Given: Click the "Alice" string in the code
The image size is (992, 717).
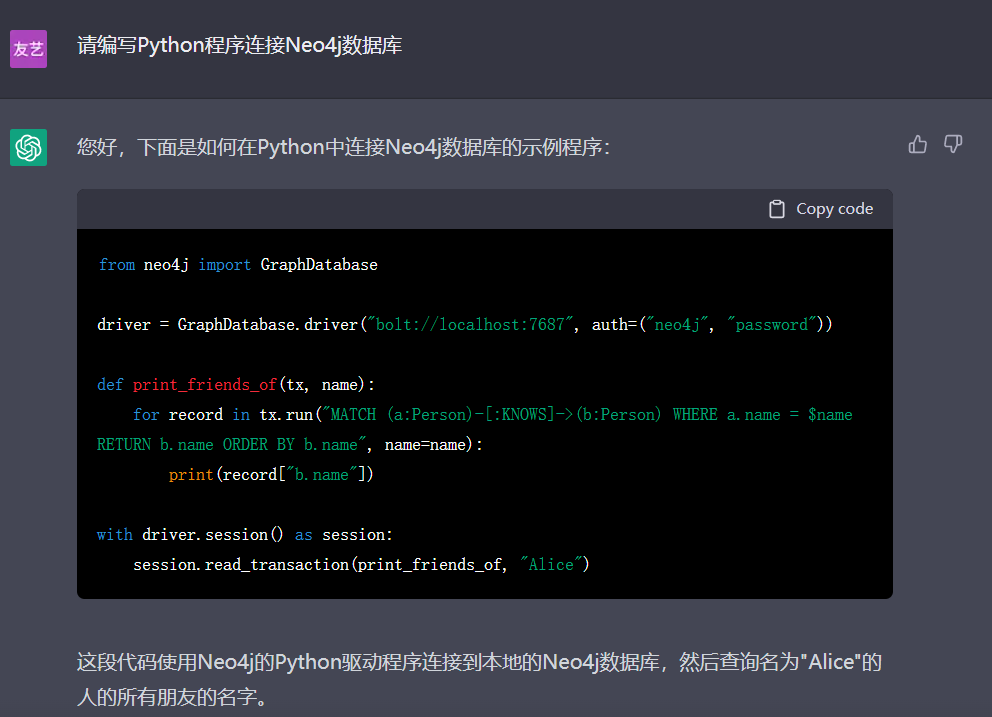Looking at the screenshot, I should [551, 564].
